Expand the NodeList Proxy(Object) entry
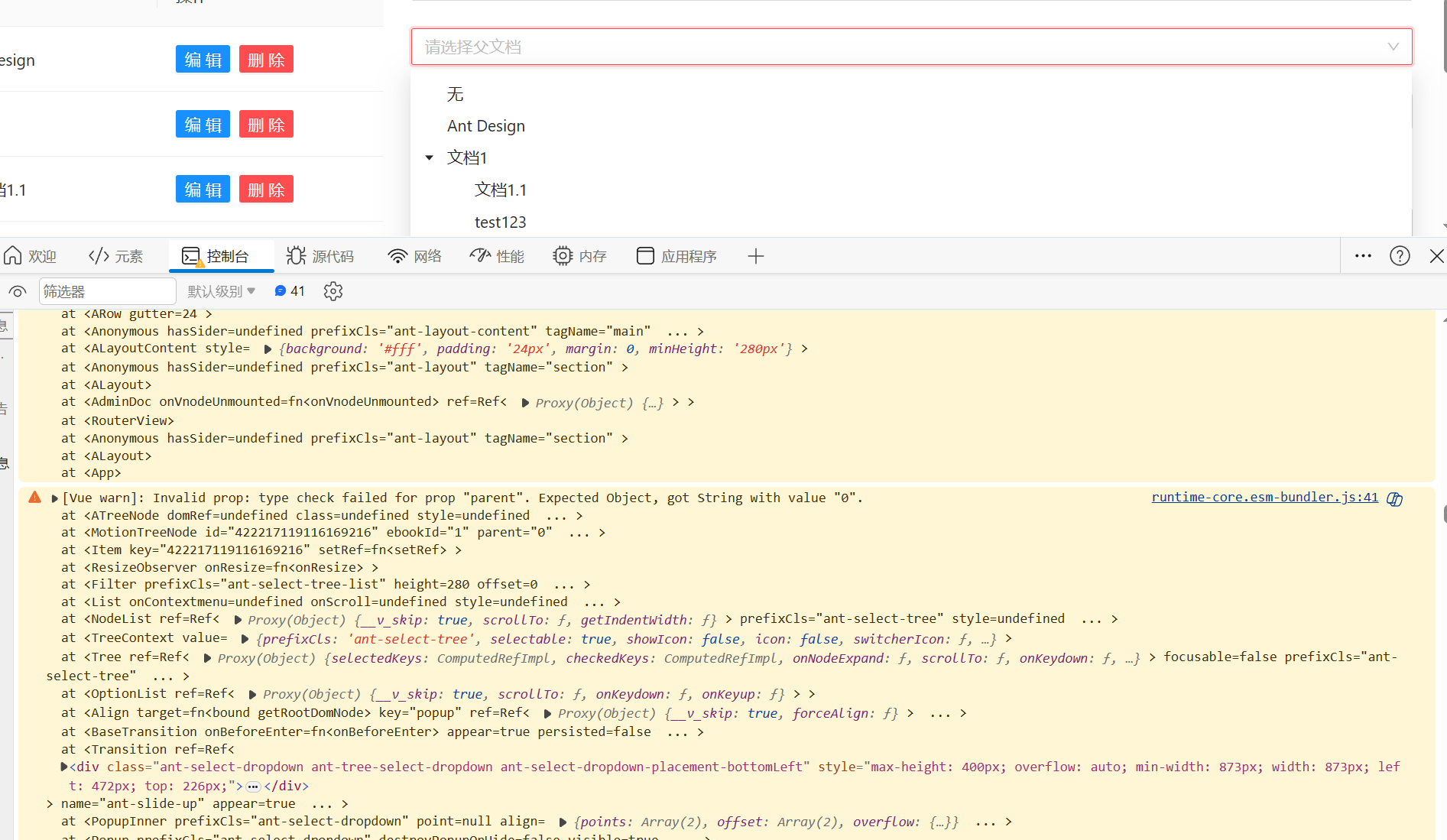The image size is (1447, 840). tap(238, 620)
